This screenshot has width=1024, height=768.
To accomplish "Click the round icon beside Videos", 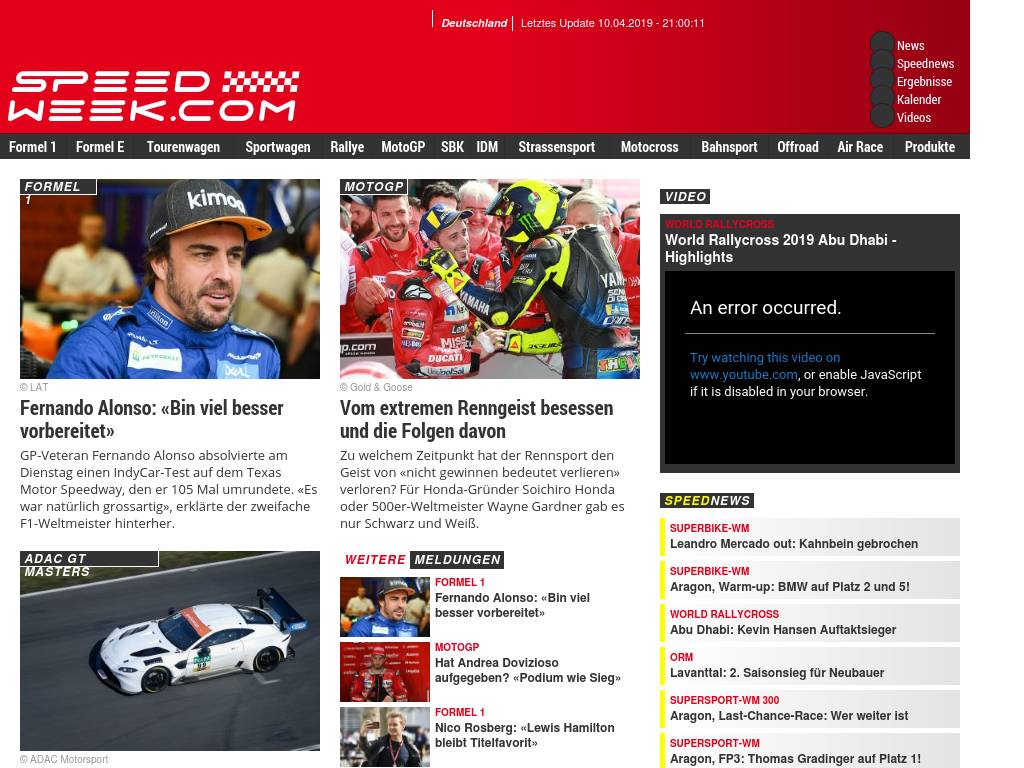I will pyautogui.click(x=882, y=117).
